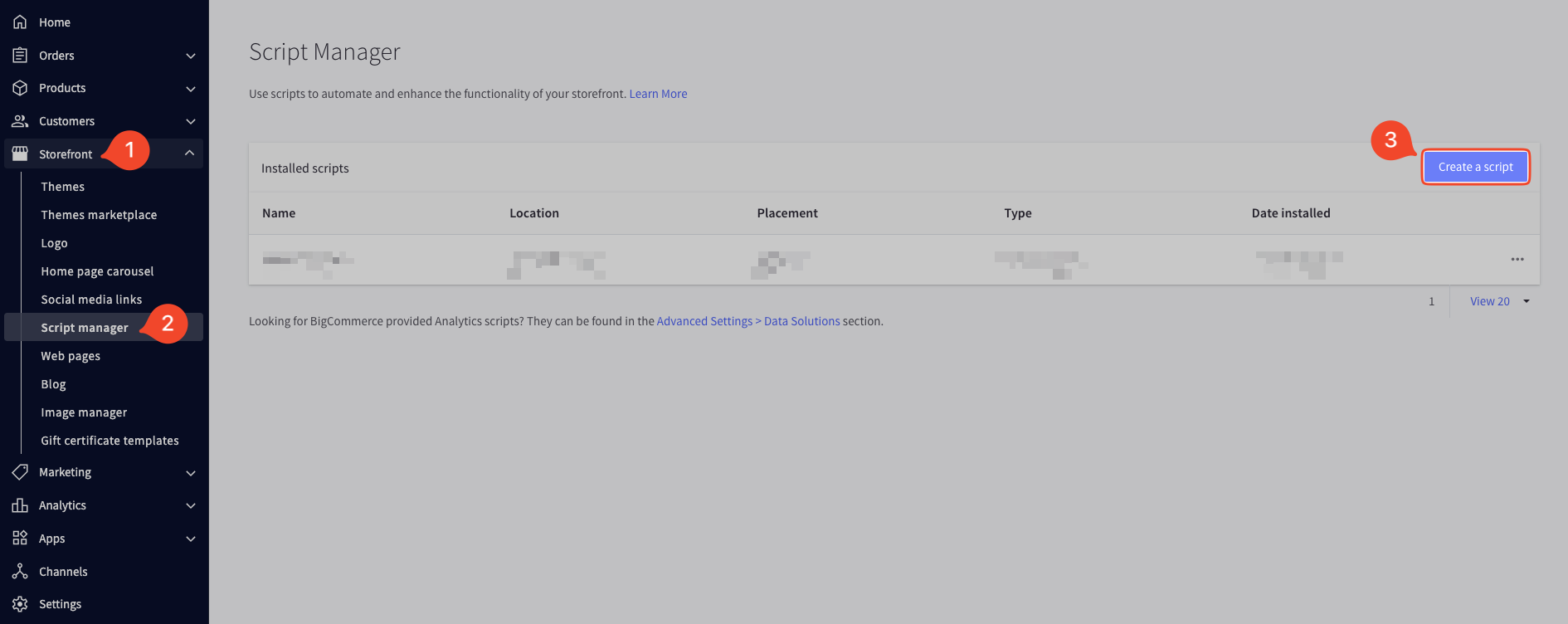Open Gift certificate templates
Viewport: 1568px width, 624px height.
(110, 441)
